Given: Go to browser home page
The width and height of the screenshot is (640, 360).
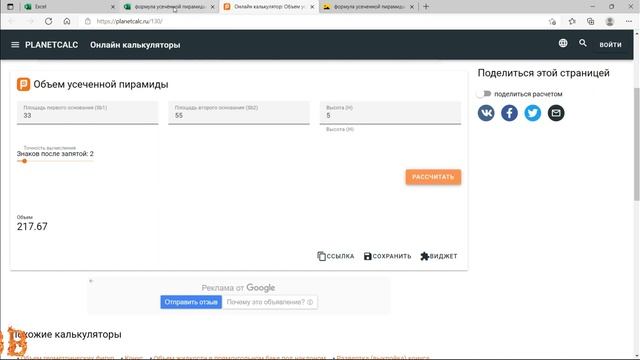Looking at the screenshot, I should [67, 21].
